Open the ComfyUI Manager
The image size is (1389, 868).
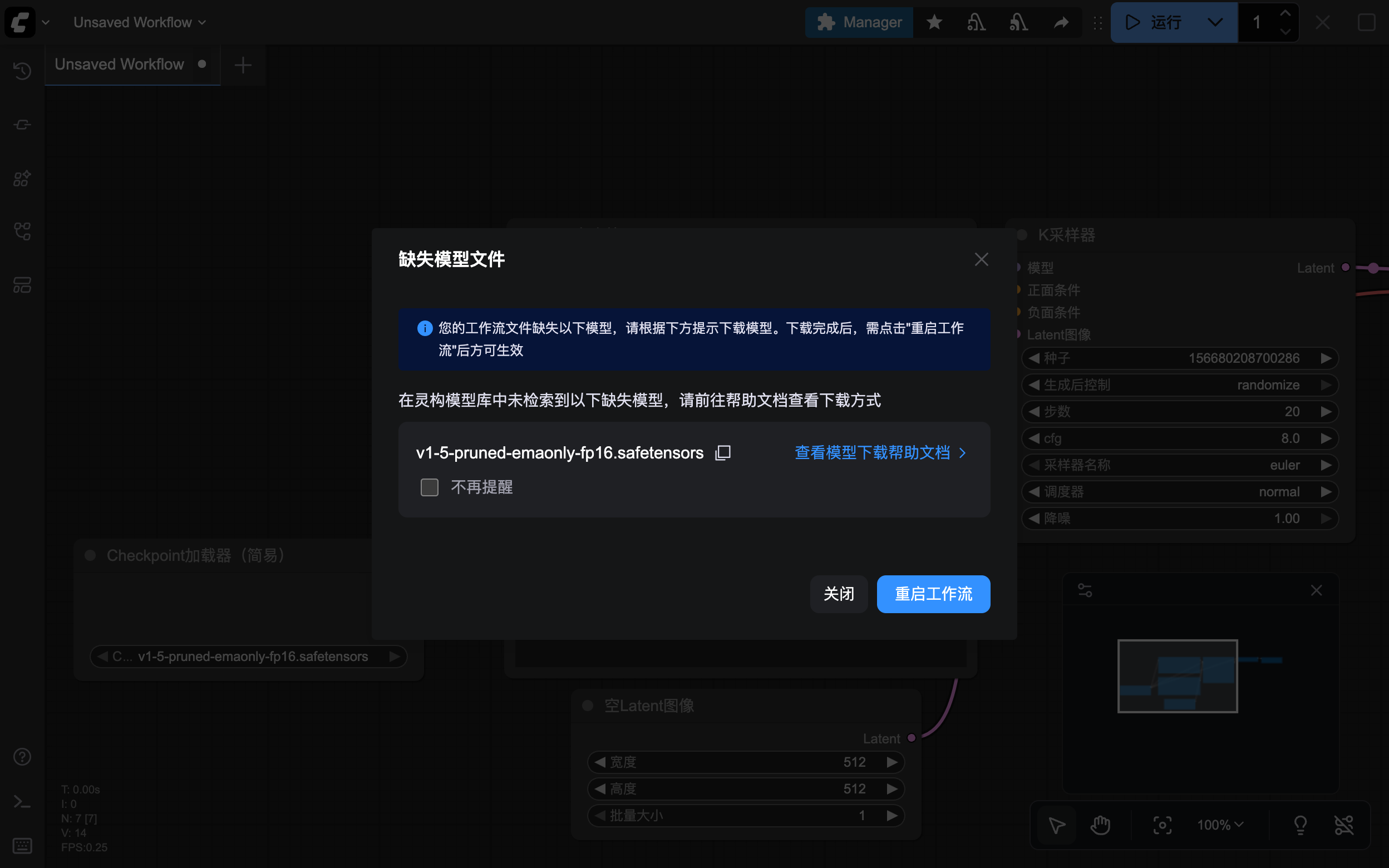coord(859,22)
